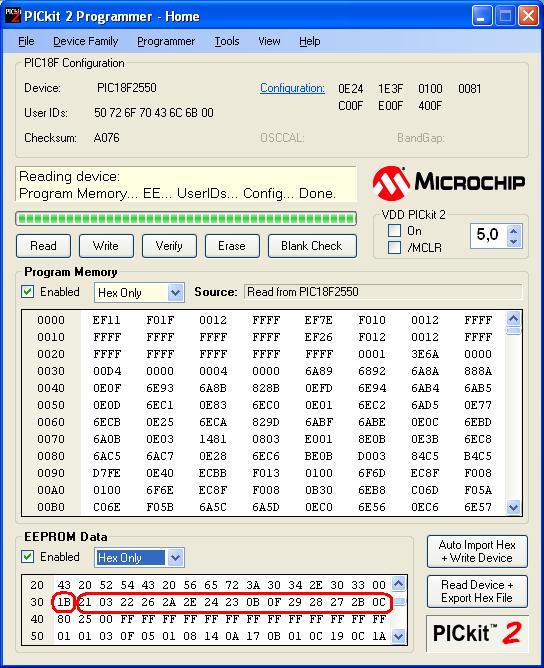Viewport: 544px width, 668px height.
Task: Click Program Memory cell 3E6A
Action: (425, 354)
